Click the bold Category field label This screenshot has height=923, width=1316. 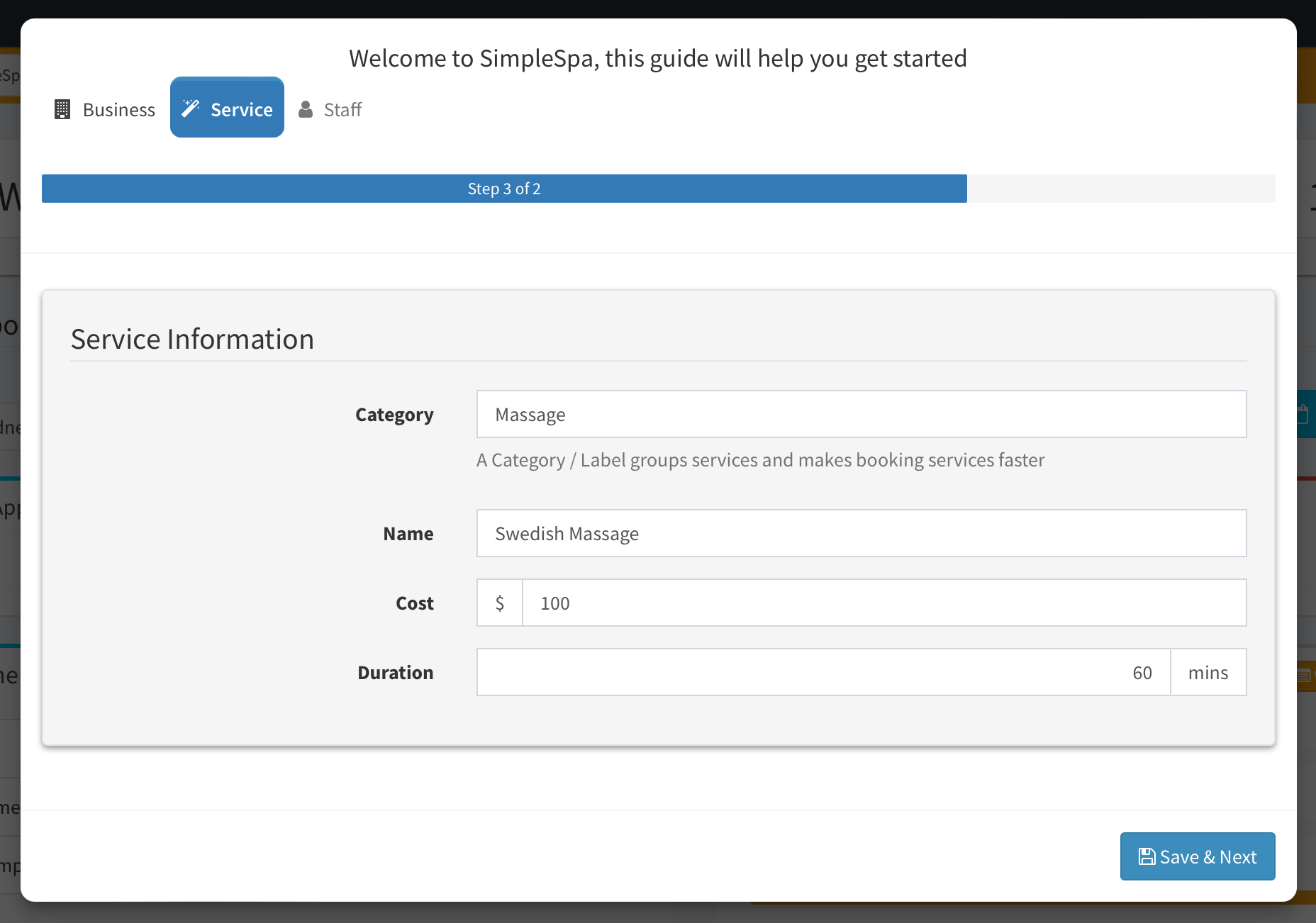[394, 415]
